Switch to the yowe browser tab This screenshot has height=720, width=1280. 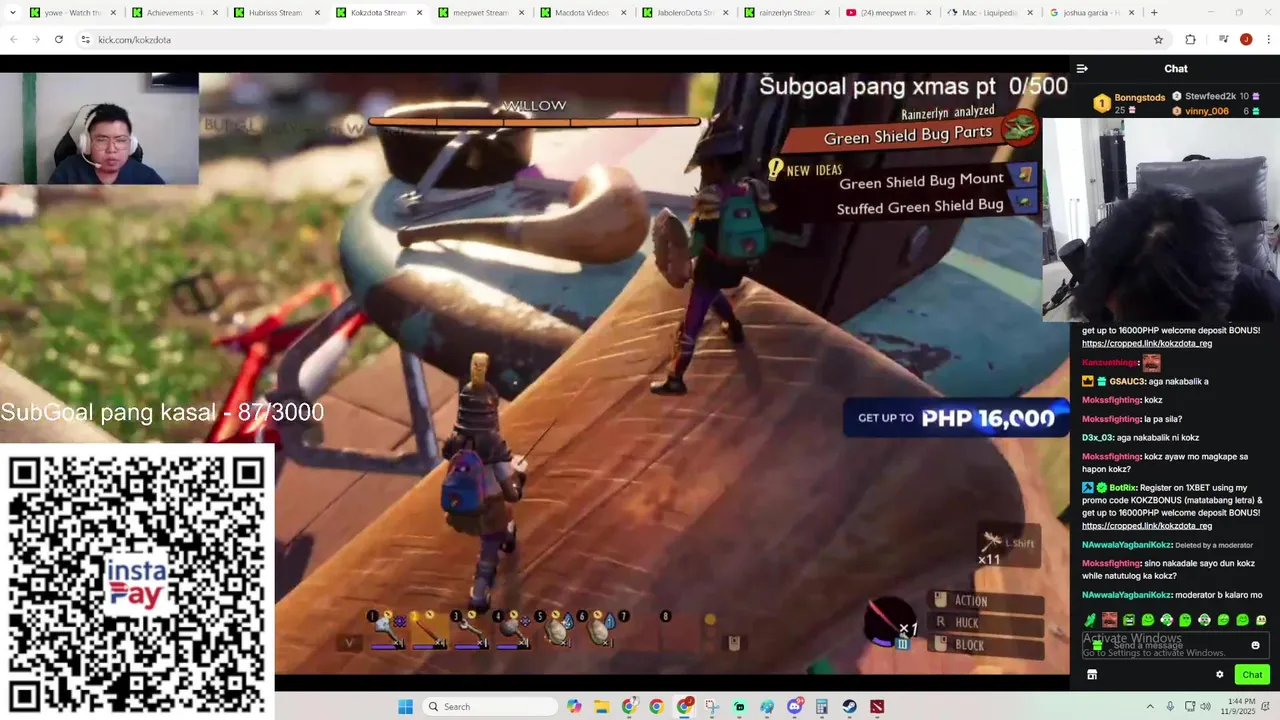click(x=72, y=13)
